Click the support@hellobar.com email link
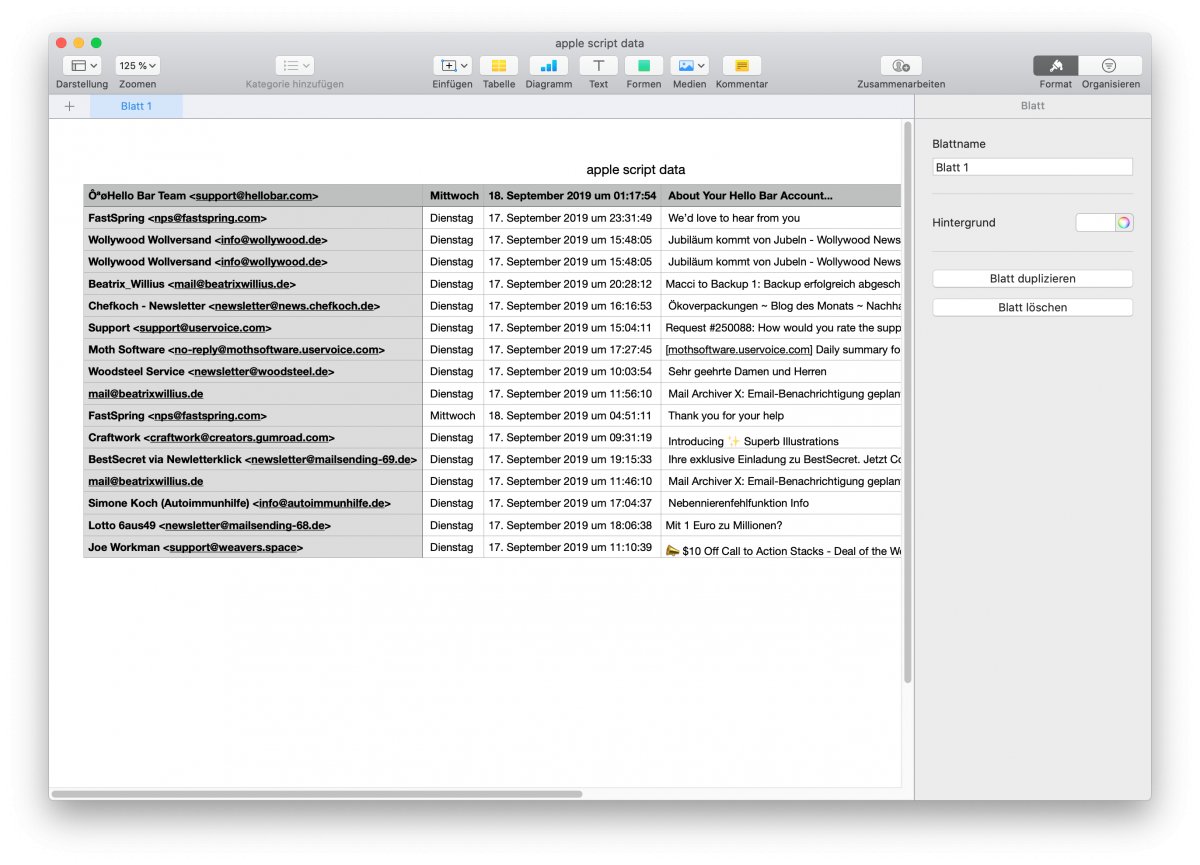This screenshot has width=1200, height=865. 254,196
